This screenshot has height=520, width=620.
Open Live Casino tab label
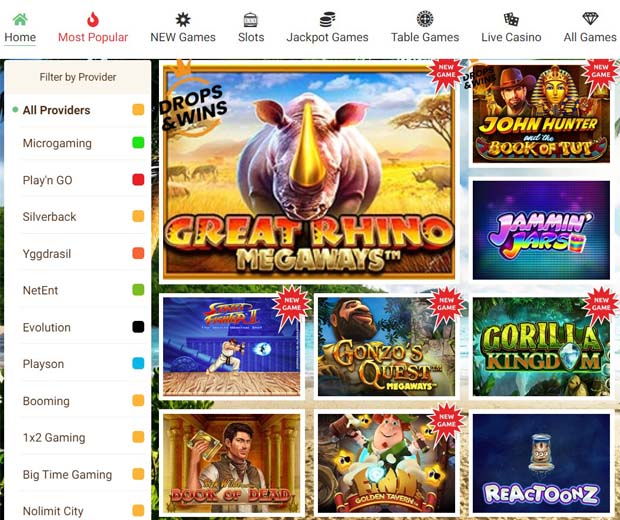[x=511, y=37]
